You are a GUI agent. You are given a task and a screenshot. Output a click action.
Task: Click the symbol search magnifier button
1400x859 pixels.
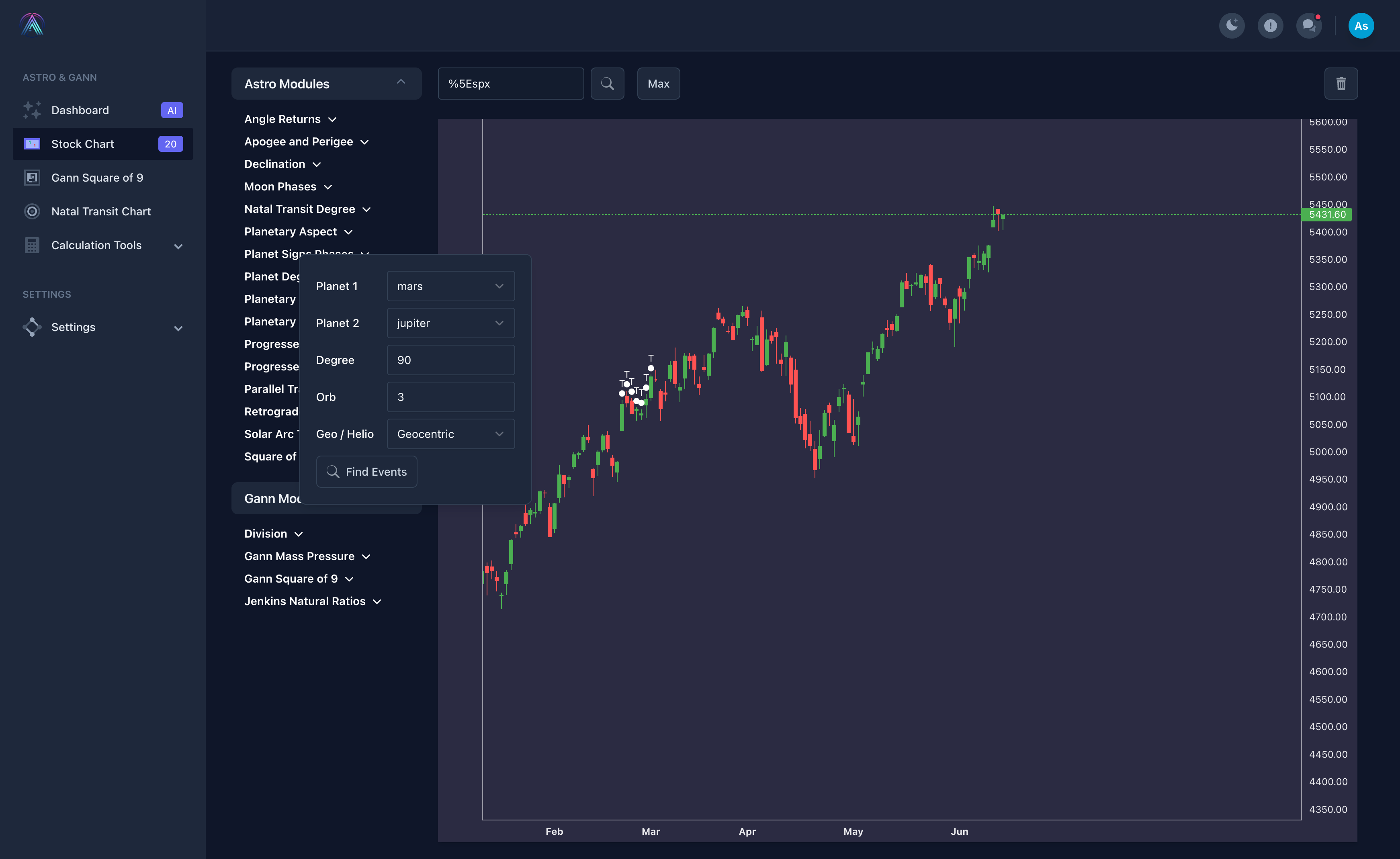(607, 84)
